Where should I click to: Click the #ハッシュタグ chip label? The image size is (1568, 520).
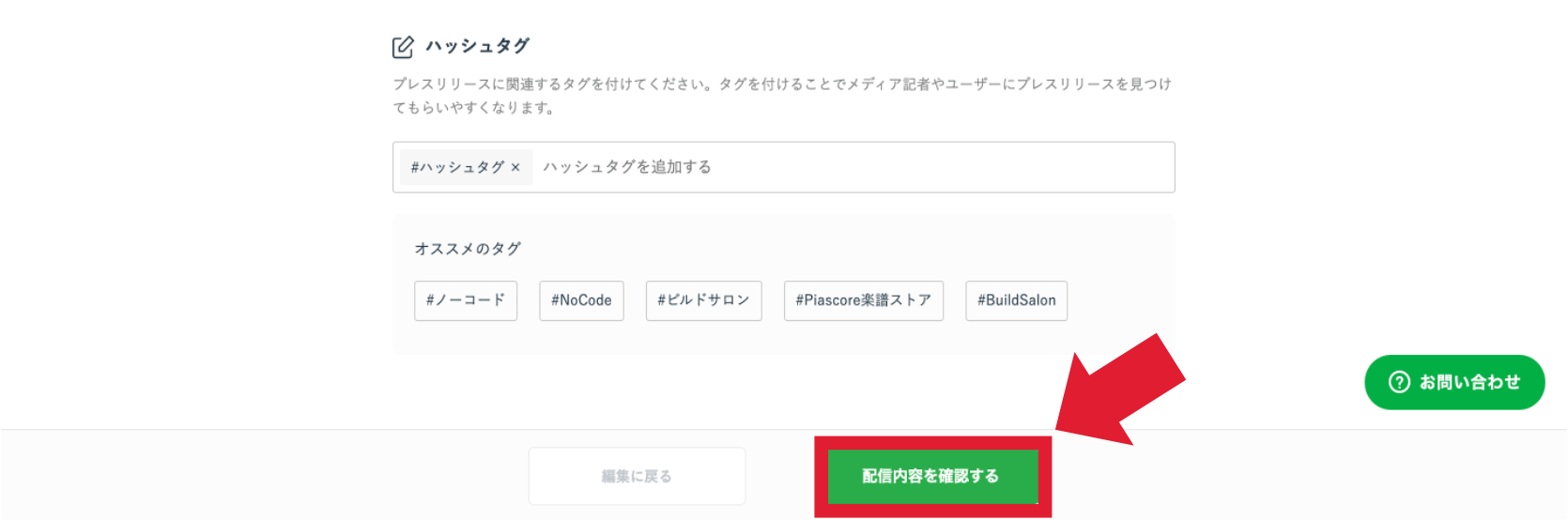pos(457,167)
